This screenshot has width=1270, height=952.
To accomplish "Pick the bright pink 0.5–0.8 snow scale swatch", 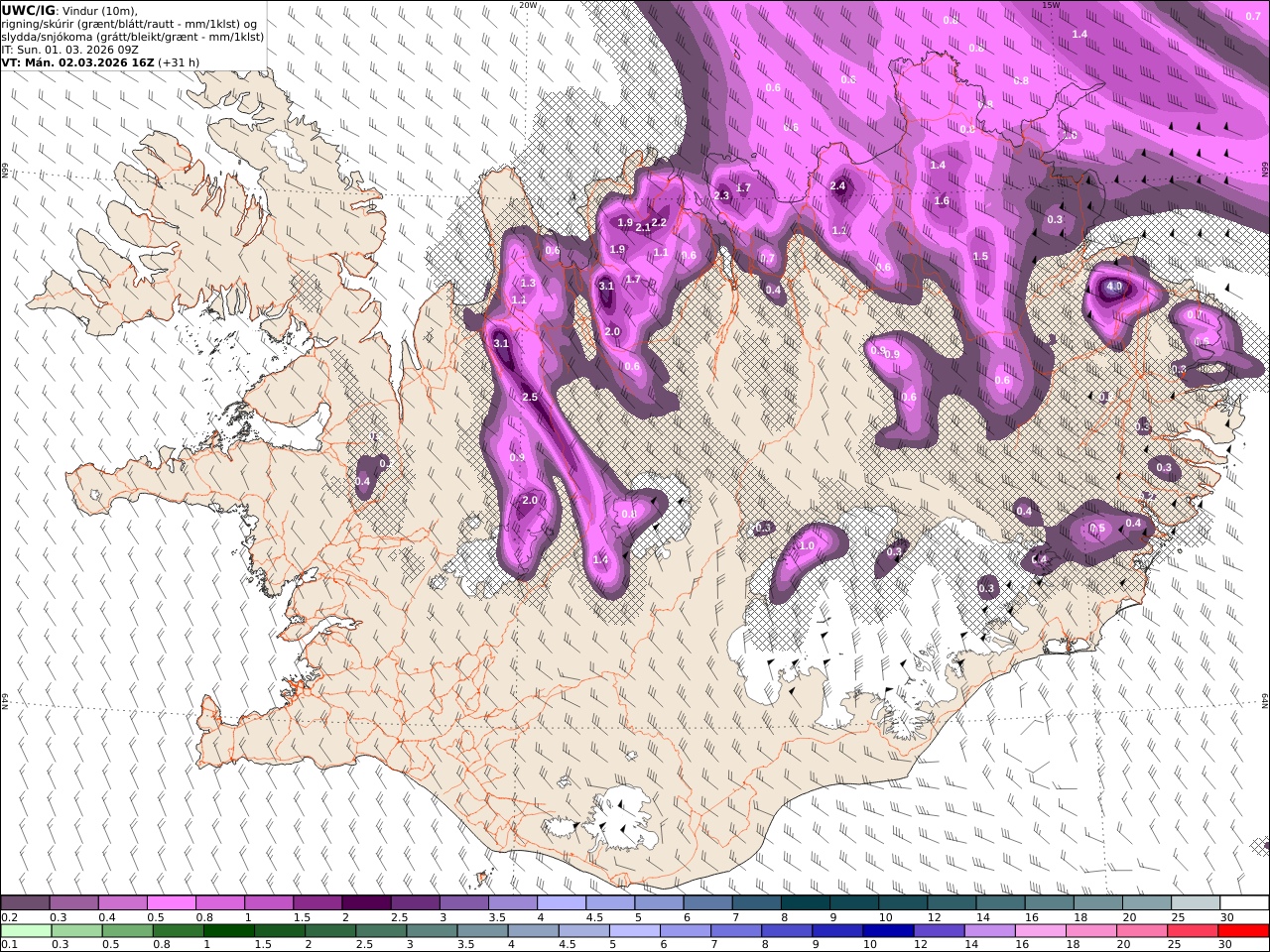I will pos(171,902).
